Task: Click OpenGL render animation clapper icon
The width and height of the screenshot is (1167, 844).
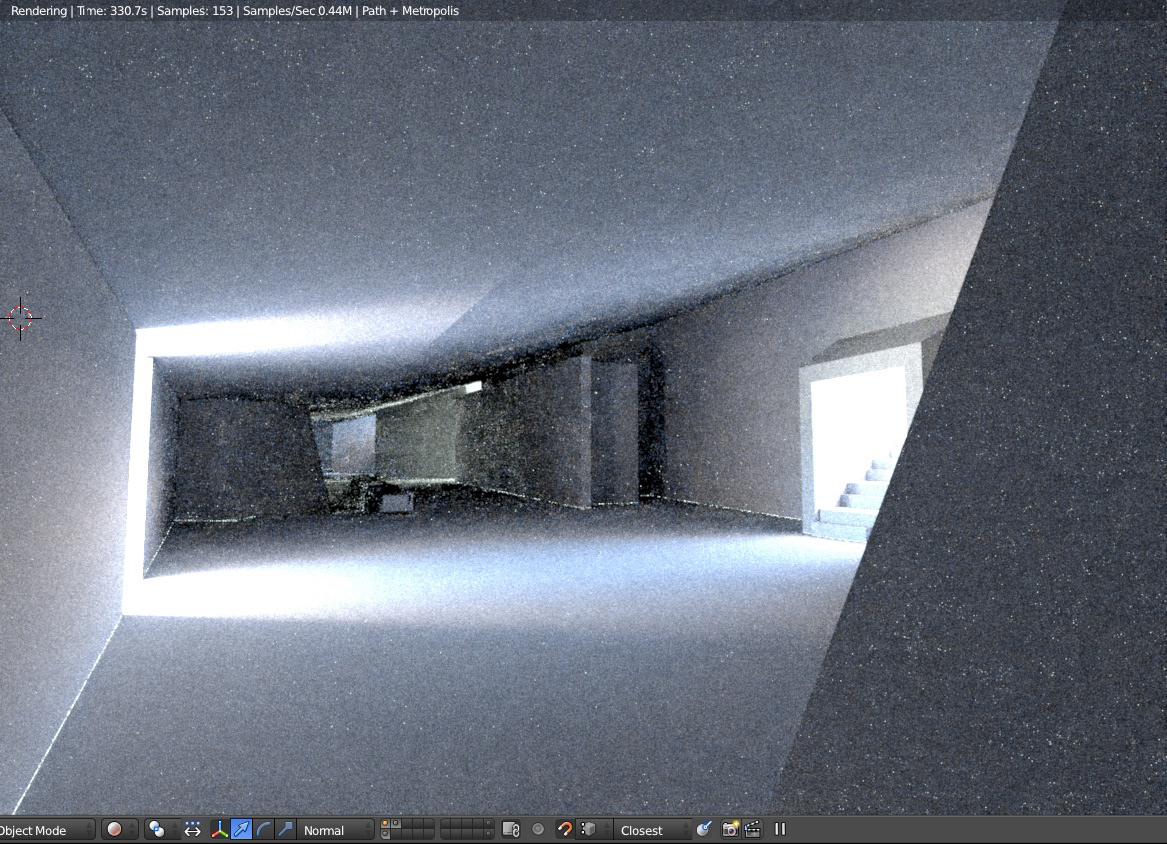Action: (x=752, y=830)
